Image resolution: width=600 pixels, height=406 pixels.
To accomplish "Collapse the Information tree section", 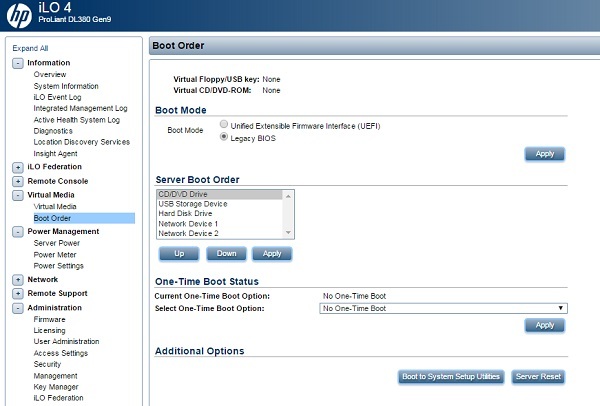I will click(18, 63).
